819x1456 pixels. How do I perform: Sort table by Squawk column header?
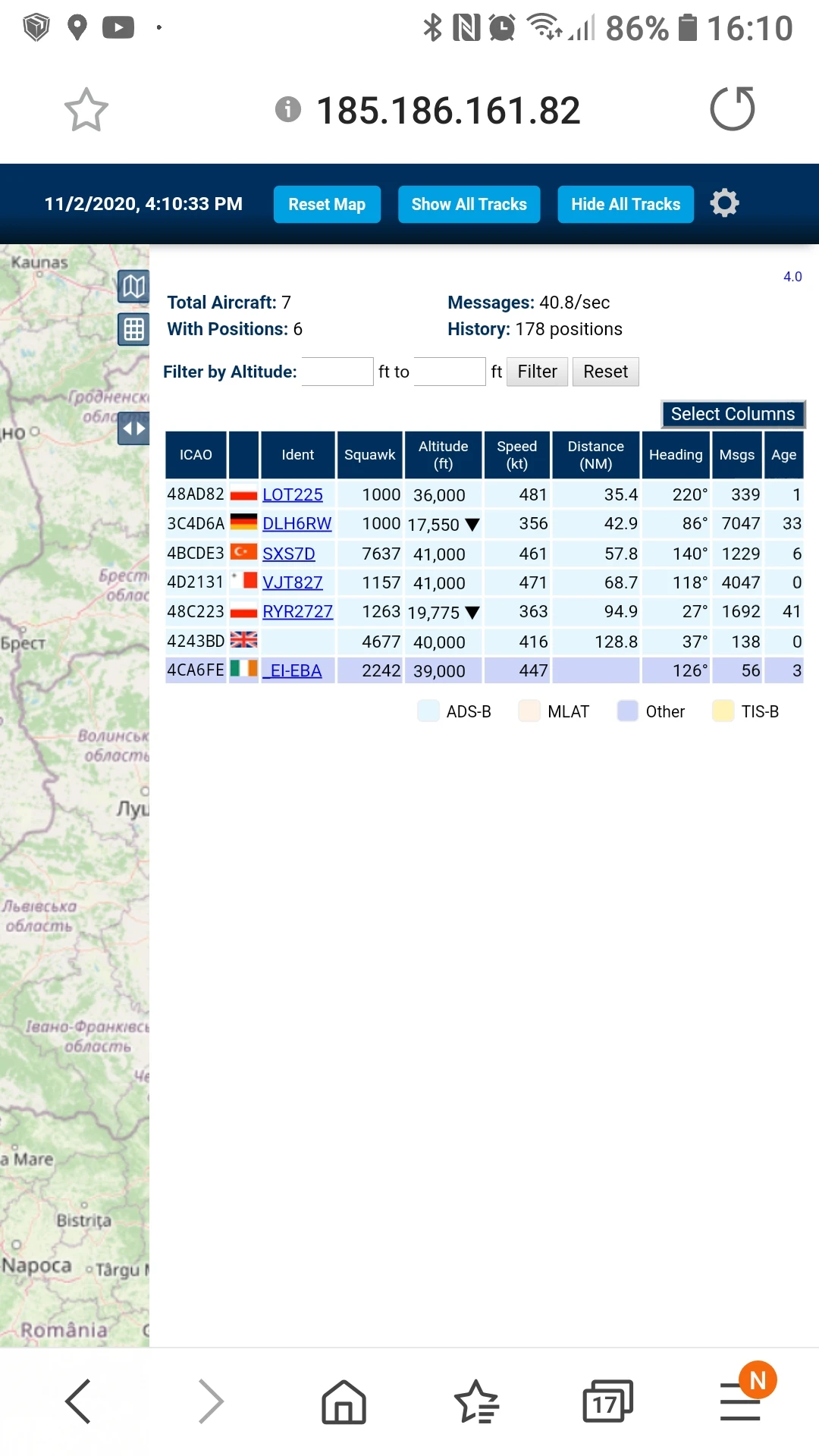[369, 455]
